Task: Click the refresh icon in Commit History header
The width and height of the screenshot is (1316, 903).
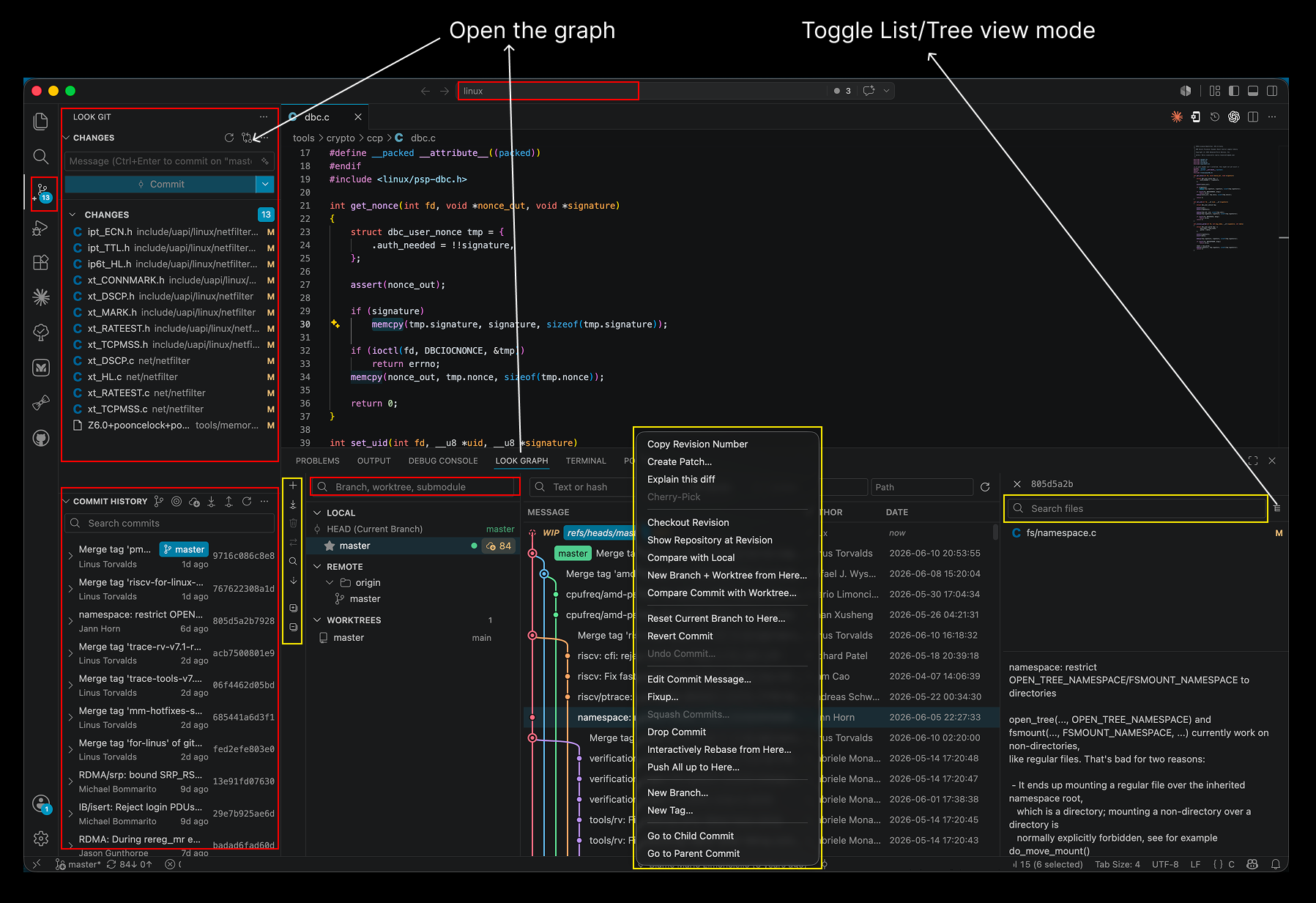Action: (x=247, y=502)
